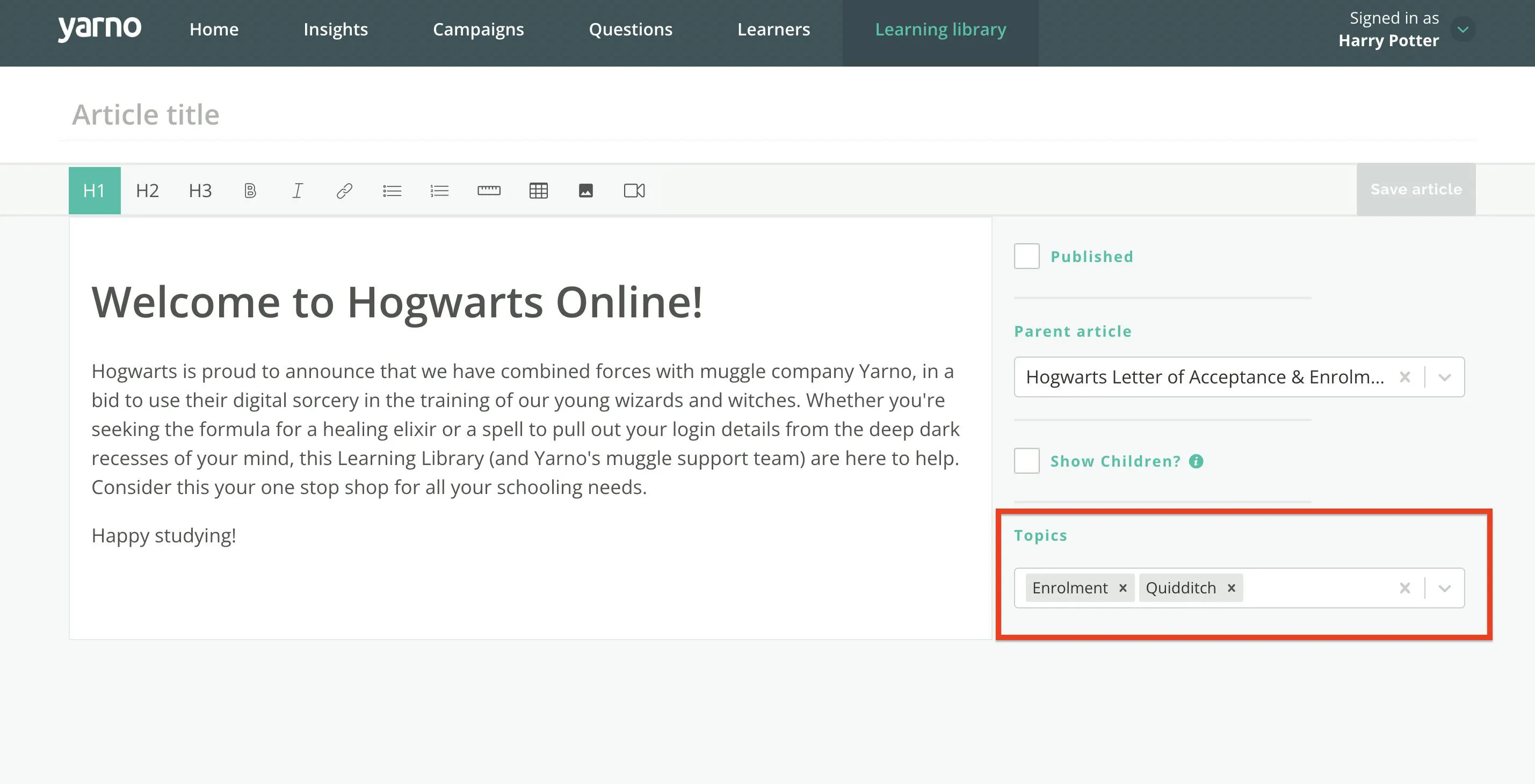Image resolution: width=1535 pixels, height=784 pixels.
Task: Go to the Home page
Action: (x=214, y=29)
